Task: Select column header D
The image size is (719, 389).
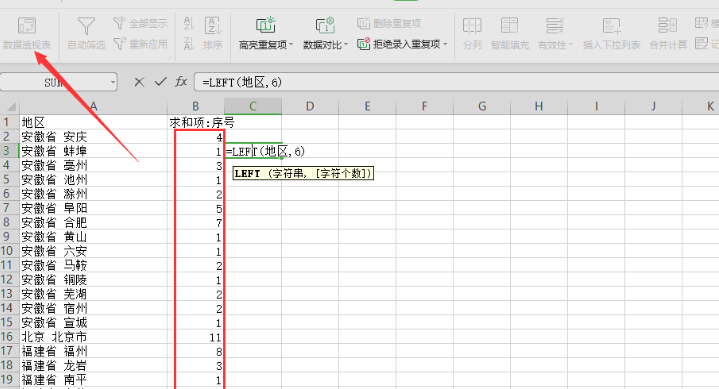Action: pyautogui.click(x=310, y=106)
